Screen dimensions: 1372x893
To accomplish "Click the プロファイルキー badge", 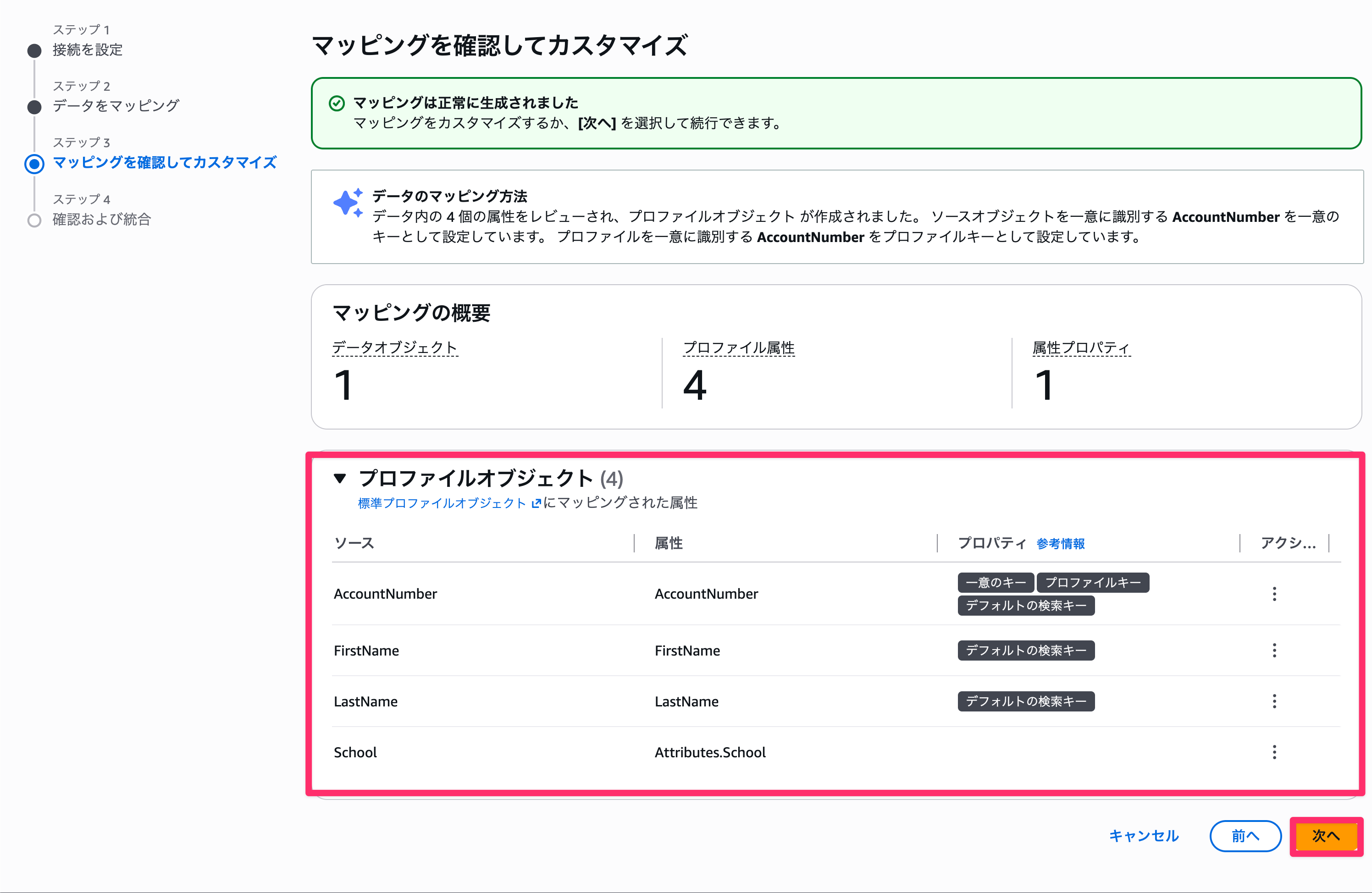I will tap(1092, 583).
